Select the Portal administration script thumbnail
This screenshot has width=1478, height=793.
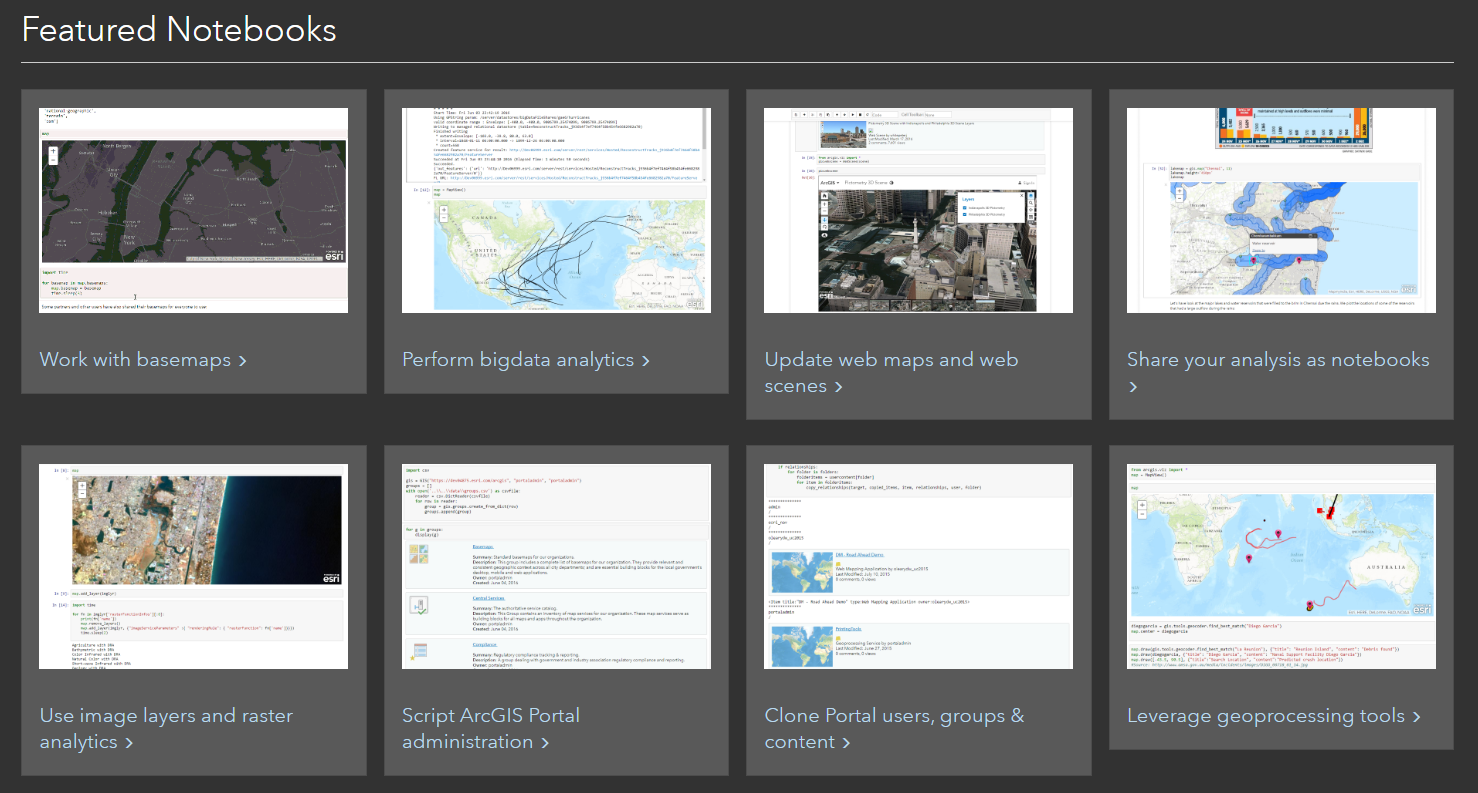coord(557,567)
